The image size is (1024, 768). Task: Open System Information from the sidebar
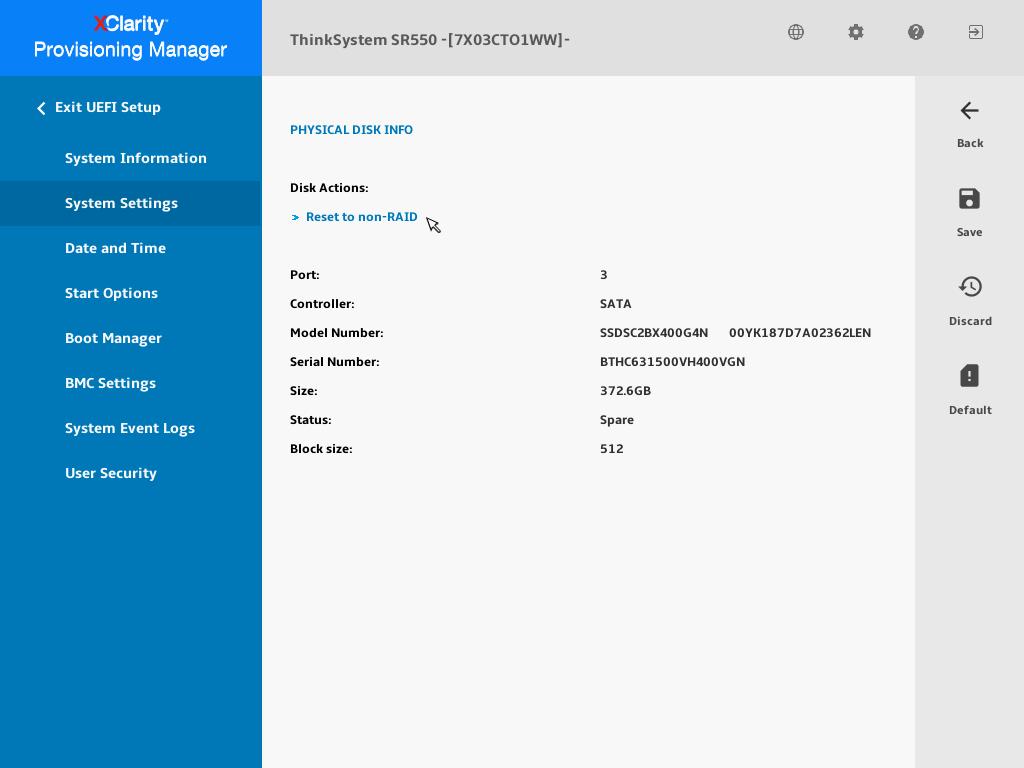[136, 158]
